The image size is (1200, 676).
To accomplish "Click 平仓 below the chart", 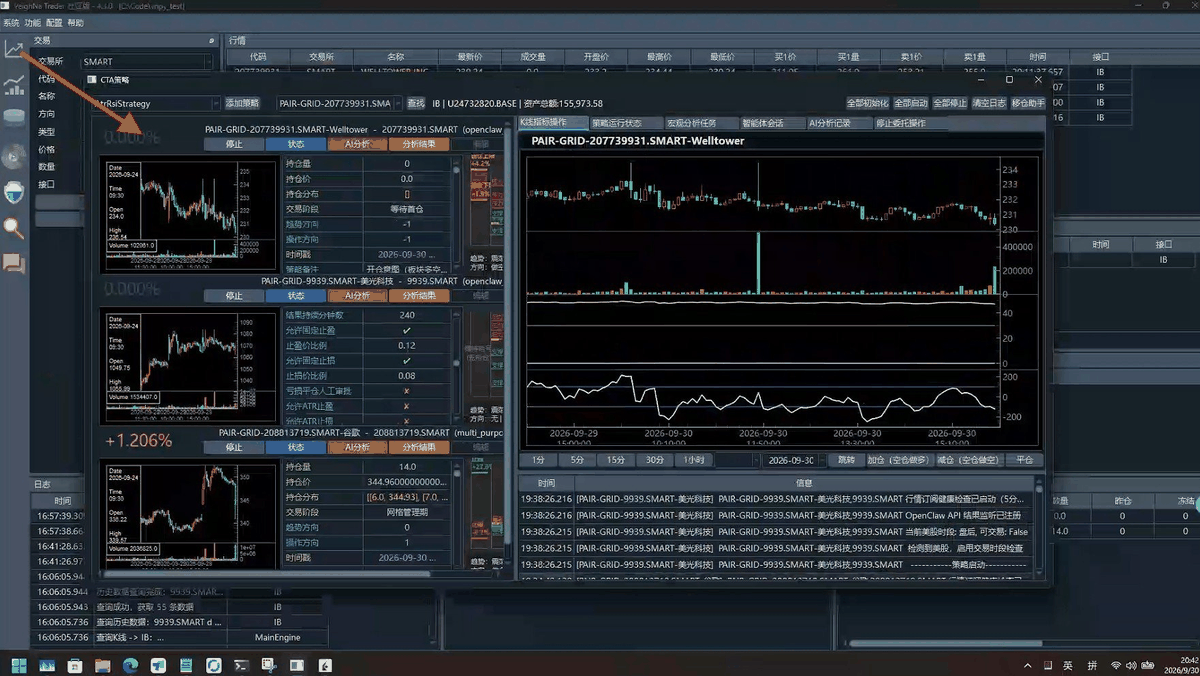I will click(x=1025, y=460).
